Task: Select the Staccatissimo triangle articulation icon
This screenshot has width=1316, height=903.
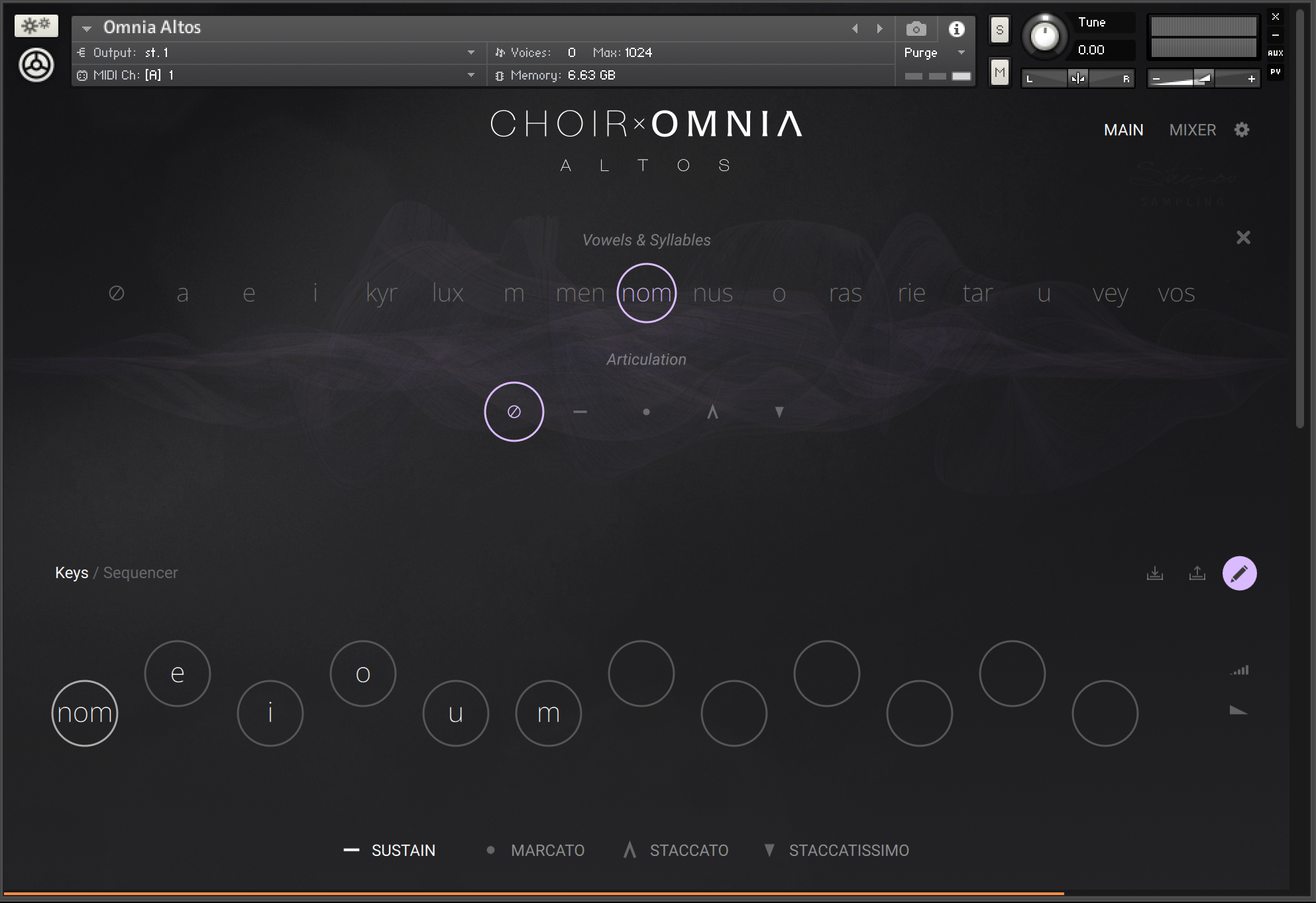Action: (779, 411)
